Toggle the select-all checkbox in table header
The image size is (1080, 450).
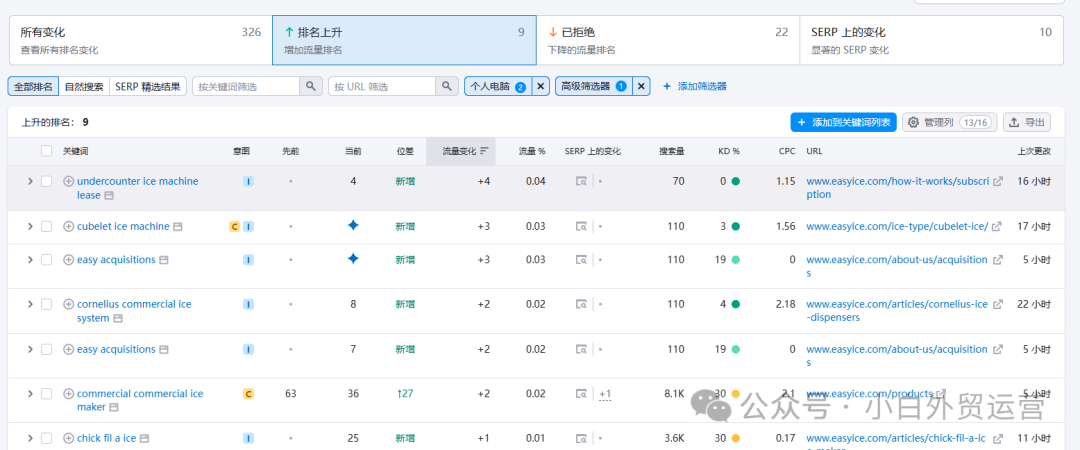46,151
